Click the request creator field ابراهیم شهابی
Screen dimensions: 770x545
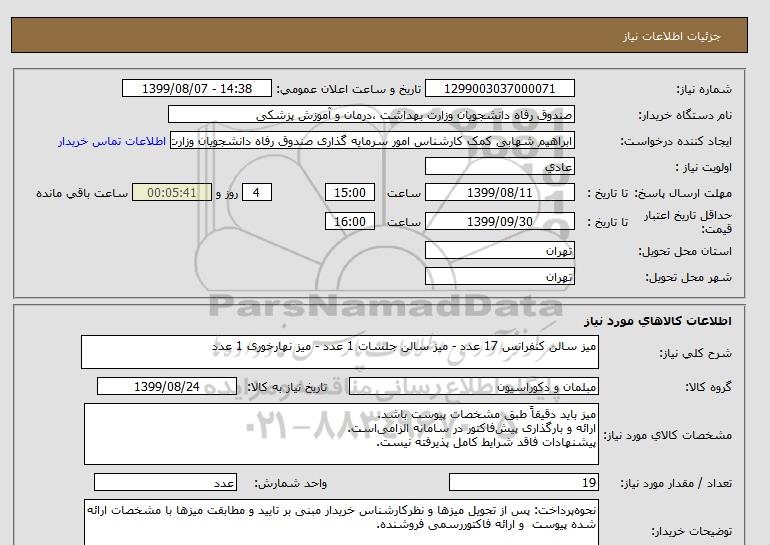tap(372, 140)
